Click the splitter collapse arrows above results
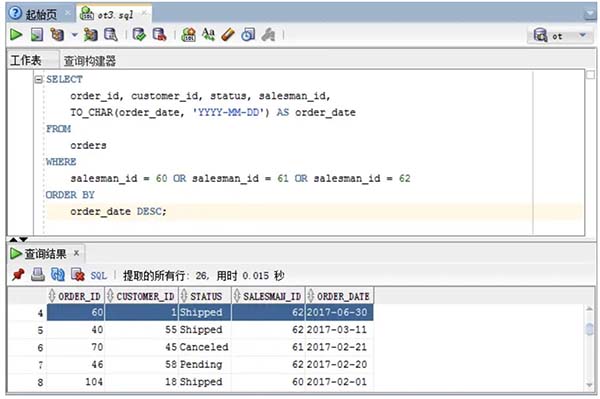This screenshot has height=399, width=600. (x=18, y=239)
